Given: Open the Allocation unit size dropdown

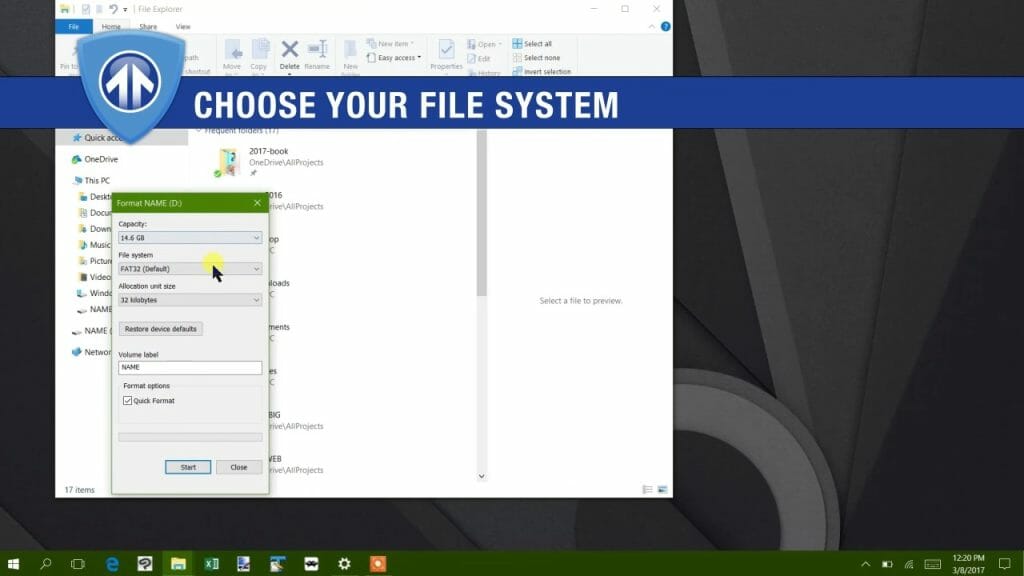Looking at the screenshot, I should click(x=190, y=300).
